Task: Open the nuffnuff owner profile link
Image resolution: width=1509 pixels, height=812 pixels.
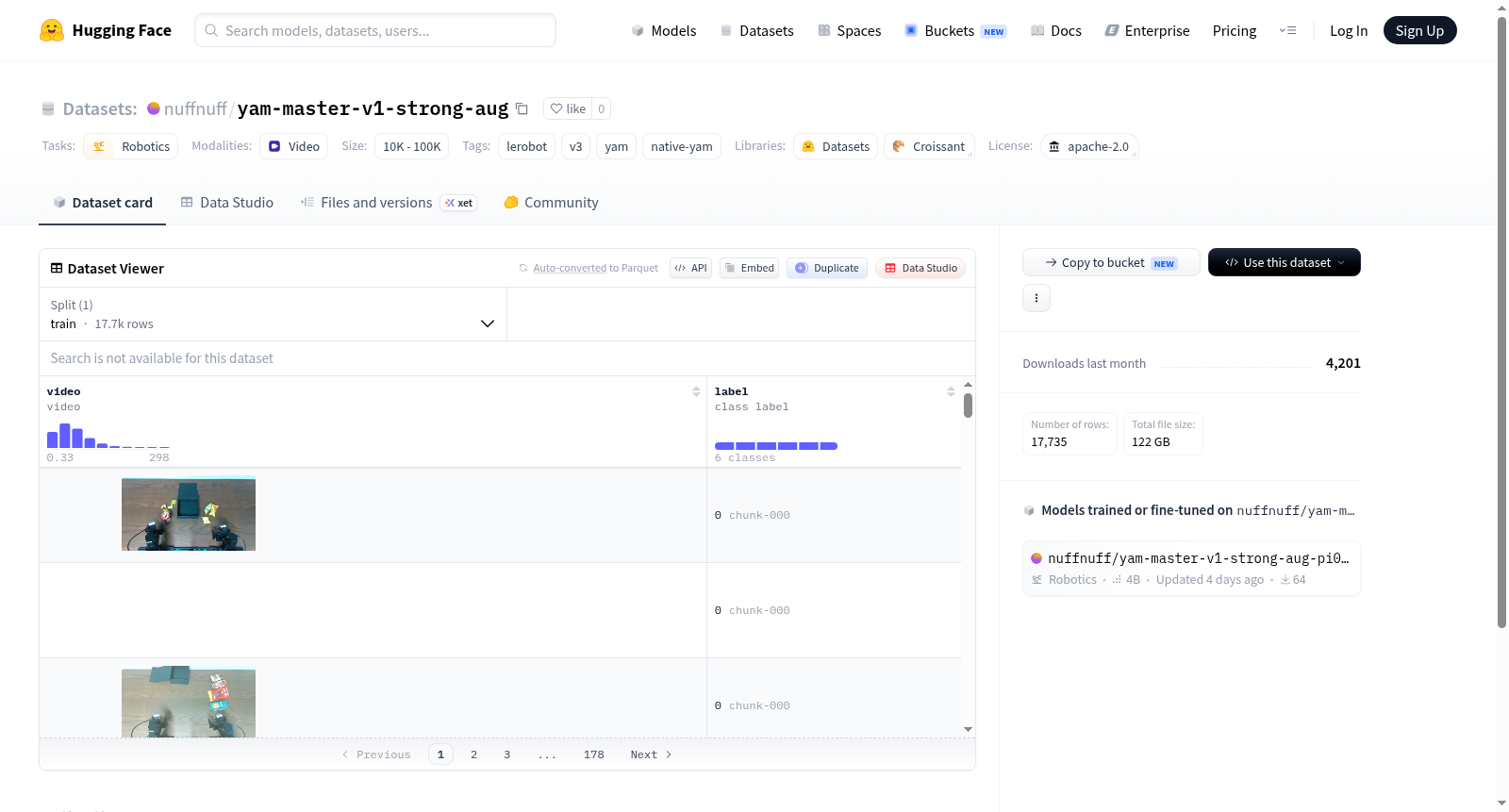Action: coord(195,108)
